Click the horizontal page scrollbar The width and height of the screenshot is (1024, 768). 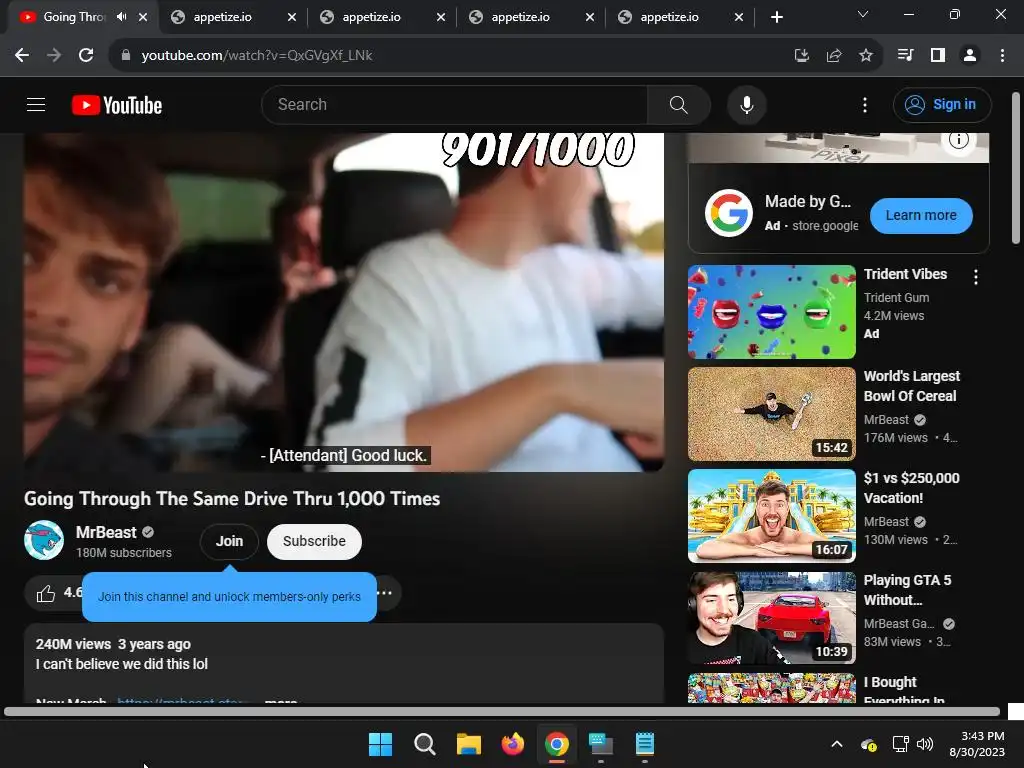pos(502,712)
